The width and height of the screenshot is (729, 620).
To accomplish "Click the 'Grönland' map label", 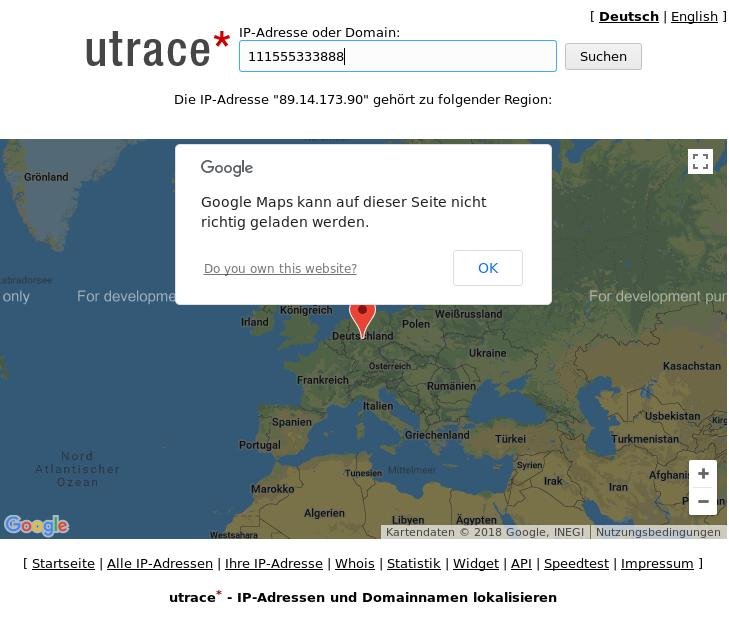I will click(46, 177).
